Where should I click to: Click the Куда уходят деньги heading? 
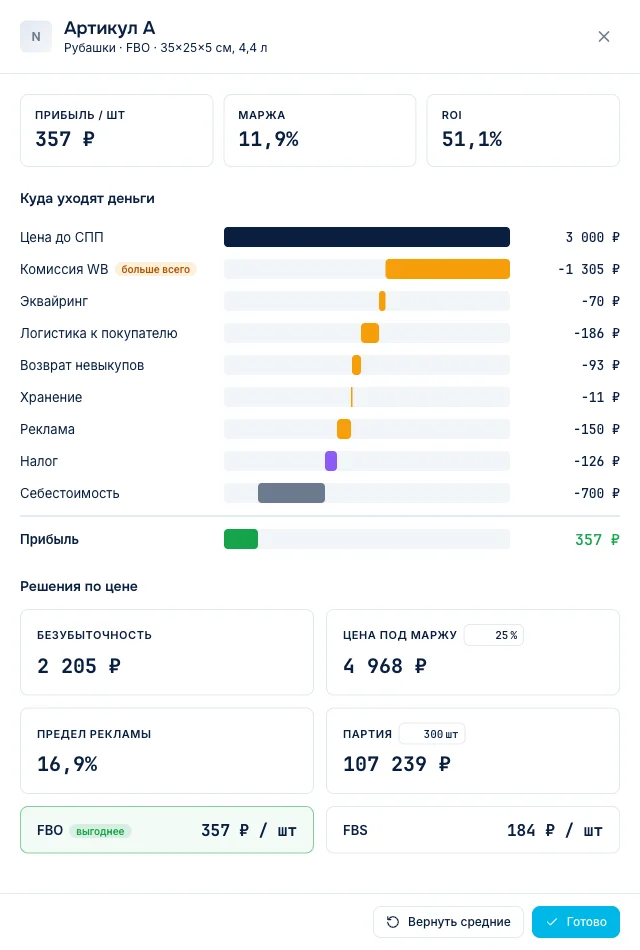click(x=87, y=199)
